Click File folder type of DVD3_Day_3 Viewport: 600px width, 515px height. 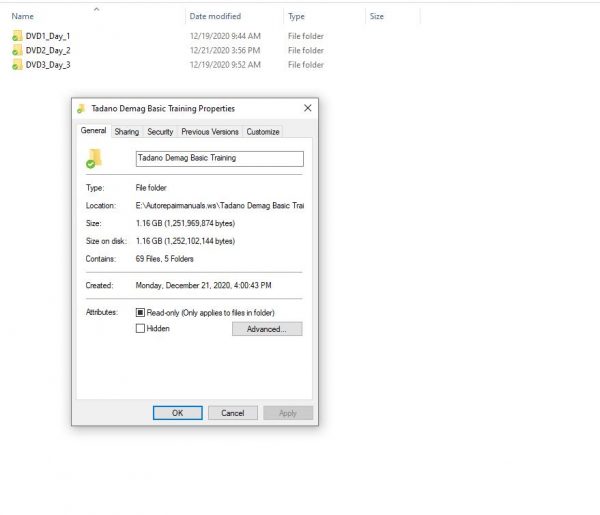click(x=306, y=65)
